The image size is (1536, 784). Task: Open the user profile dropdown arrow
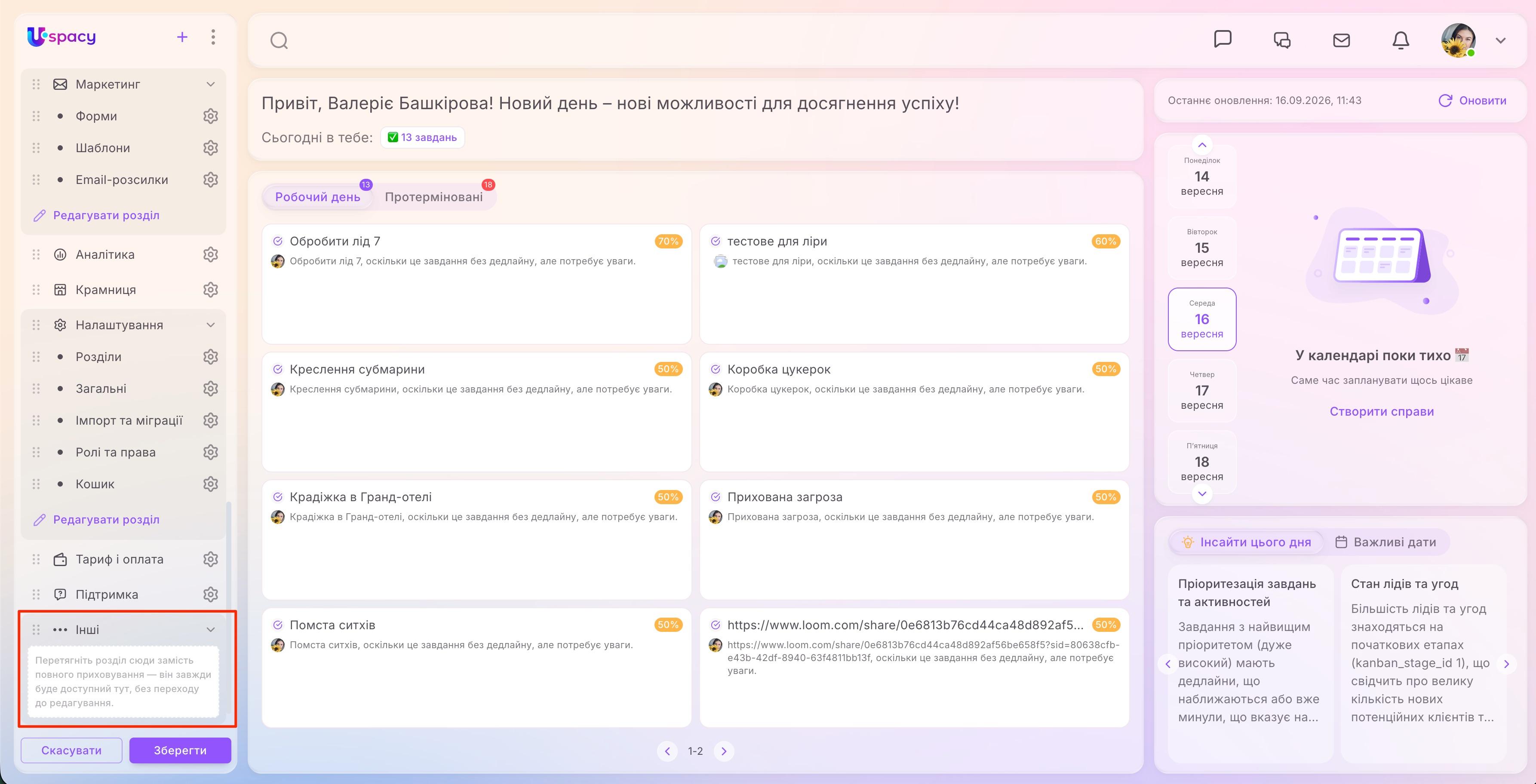[1501, 40]
